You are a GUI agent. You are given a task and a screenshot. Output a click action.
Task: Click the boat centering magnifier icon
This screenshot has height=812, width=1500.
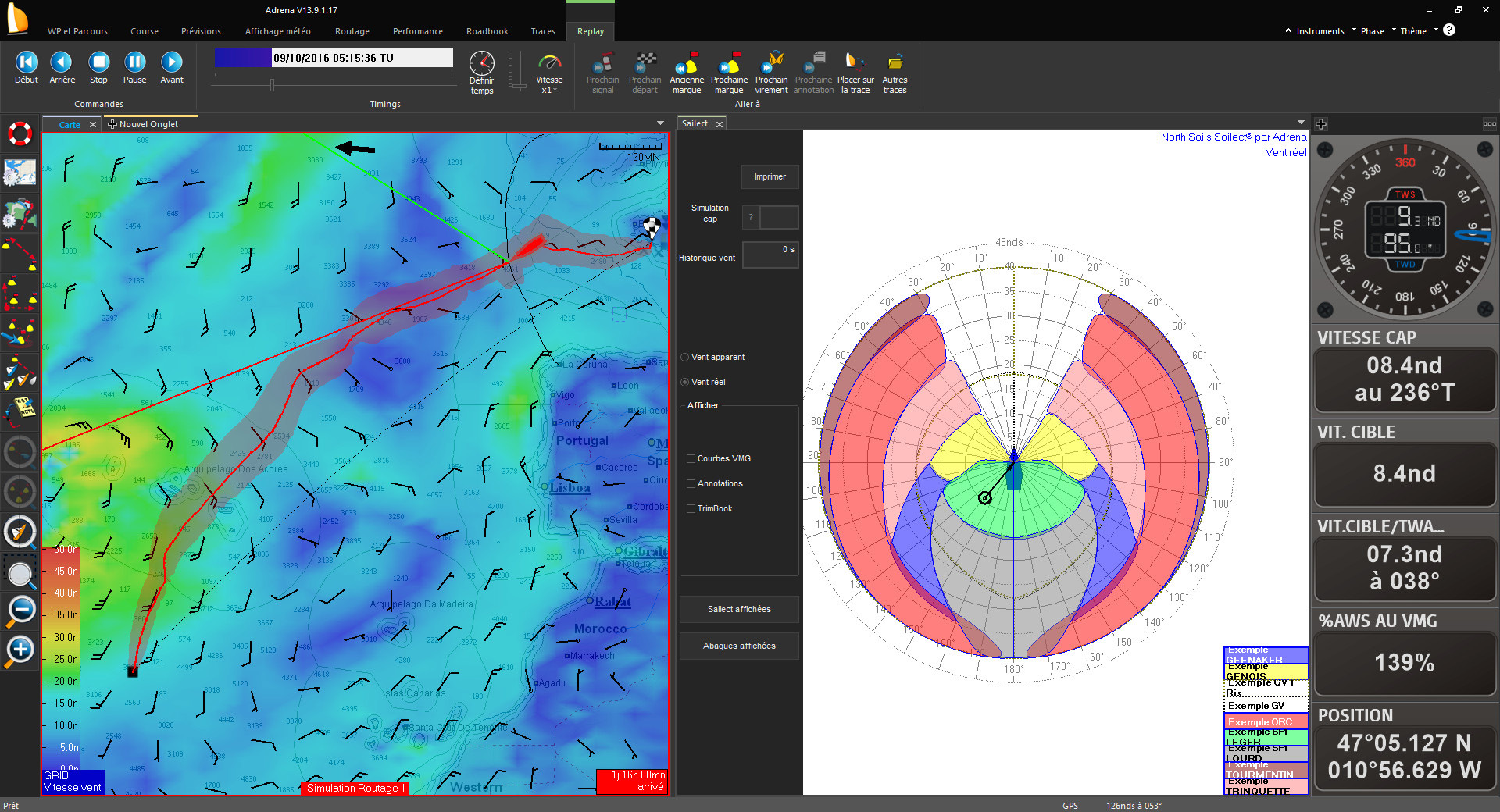pos(20,532)
